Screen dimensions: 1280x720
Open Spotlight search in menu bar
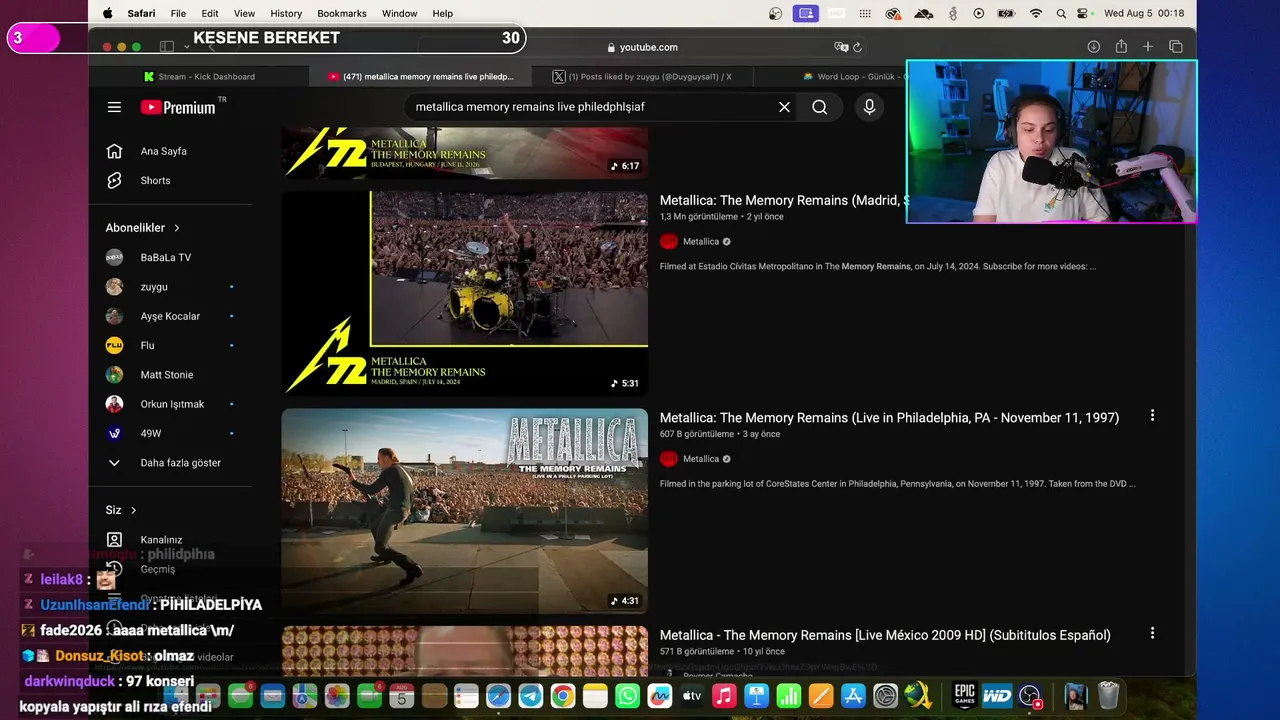1060,13
